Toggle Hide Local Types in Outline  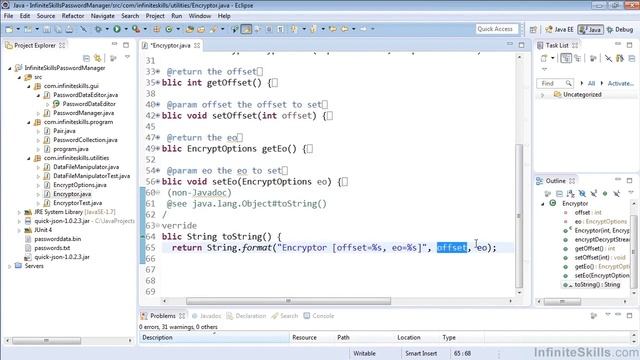(x=616, y=193)
